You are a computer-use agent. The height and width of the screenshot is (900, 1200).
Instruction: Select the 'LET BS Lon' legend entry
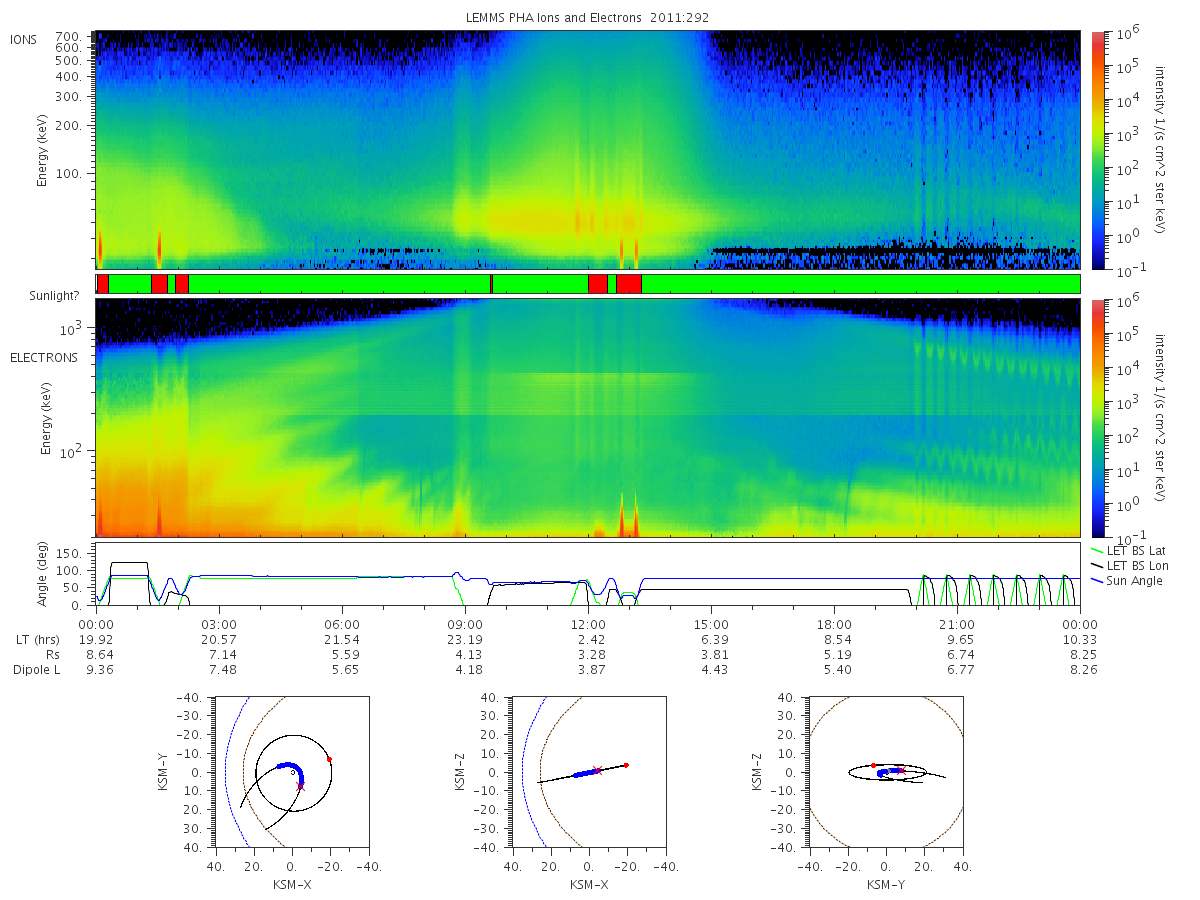[1129, 566]
